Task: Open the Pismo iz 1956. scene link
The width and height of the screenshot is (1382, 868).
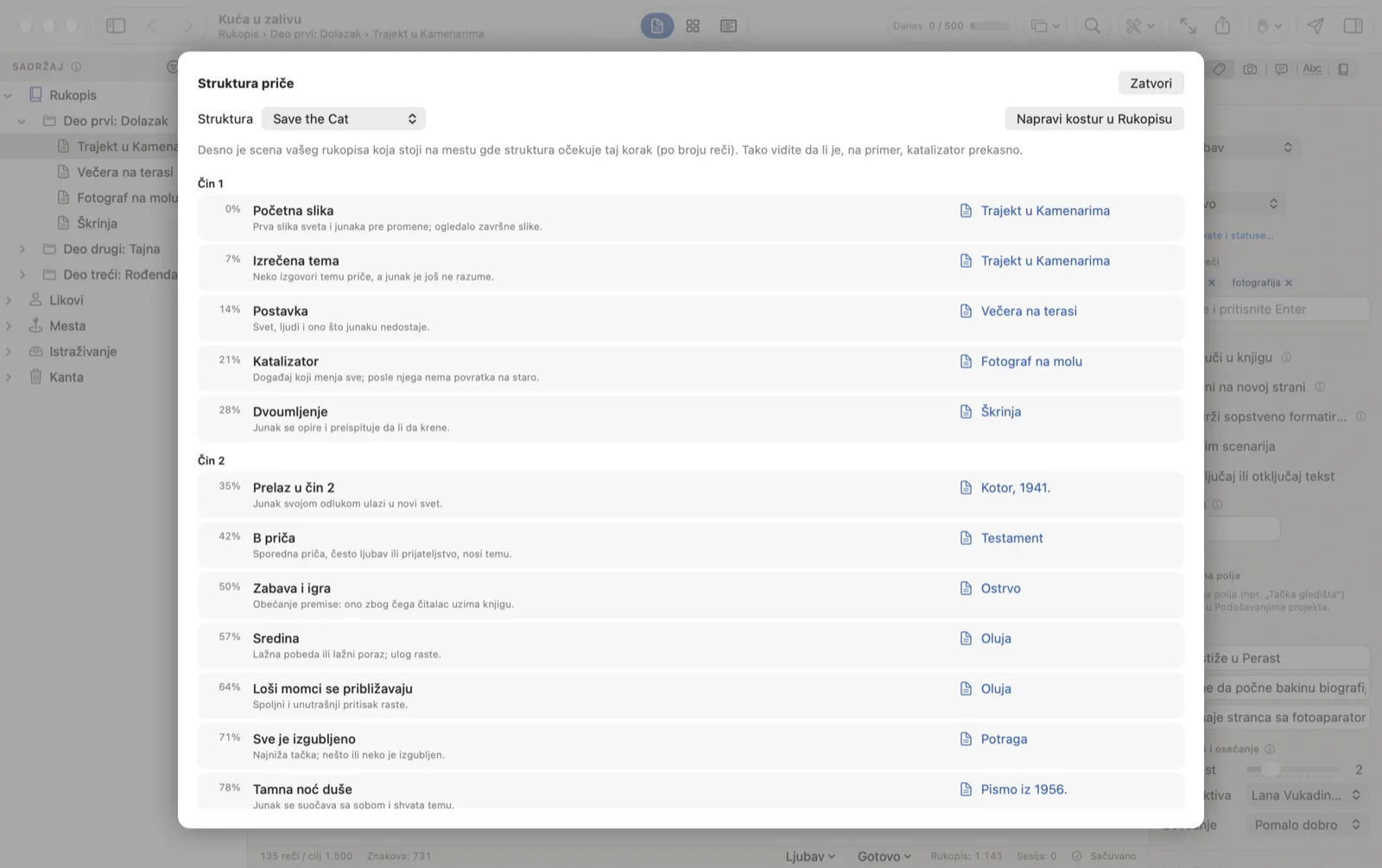Action: click(x=1013, y=789)
